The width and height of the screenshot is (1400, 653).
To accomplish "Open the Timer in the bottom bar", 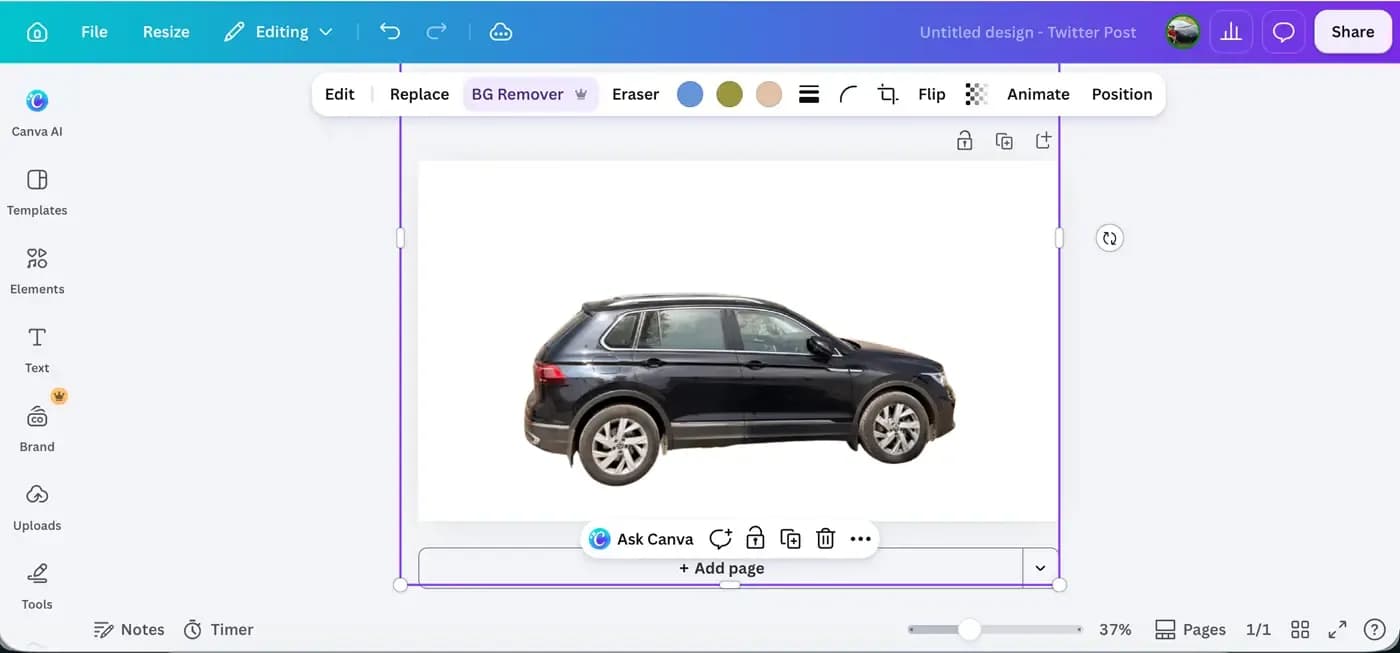I will pos(218,629).
